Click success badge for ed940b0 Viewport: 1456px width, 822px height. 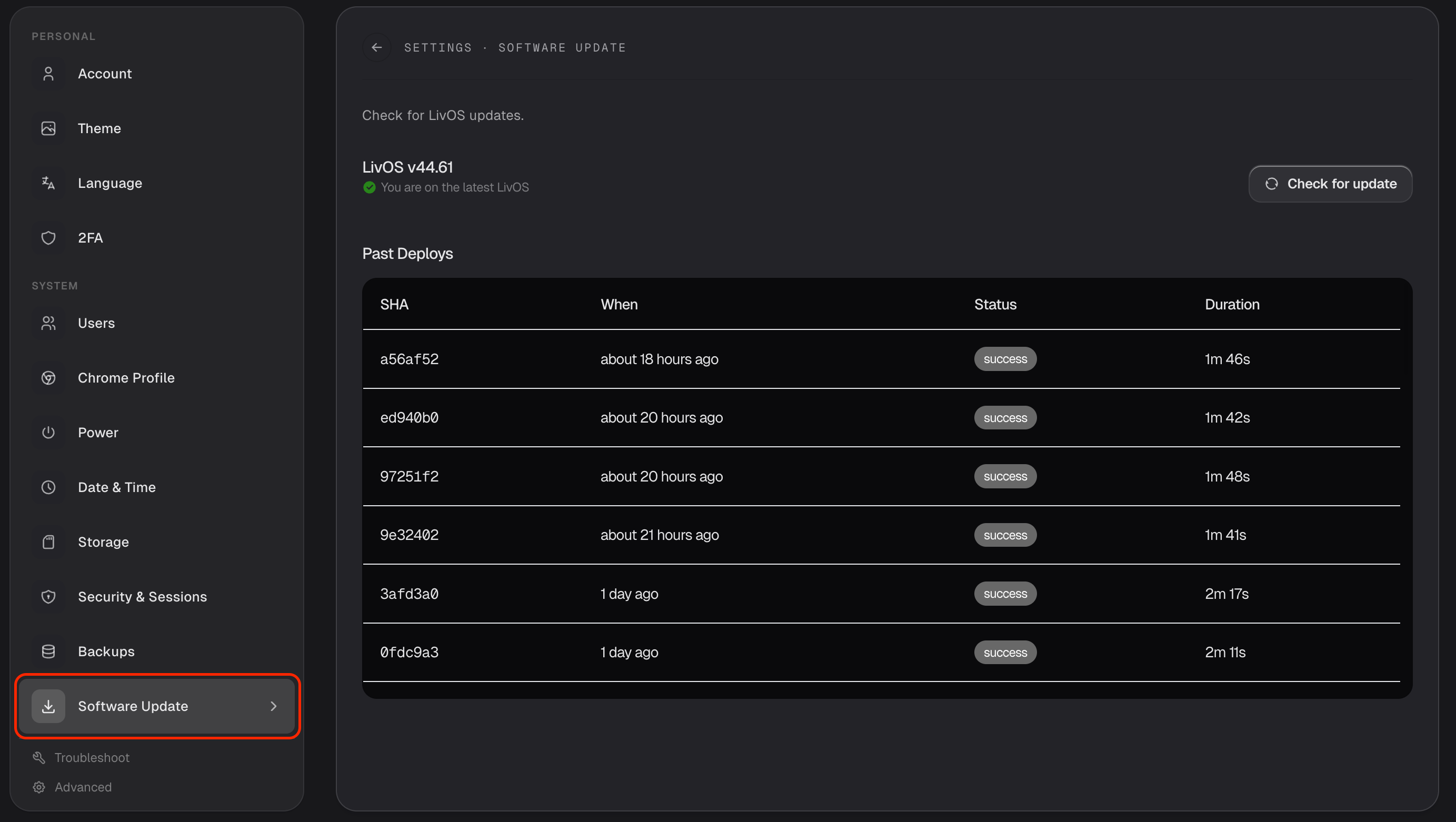[x=1005, y=418]
